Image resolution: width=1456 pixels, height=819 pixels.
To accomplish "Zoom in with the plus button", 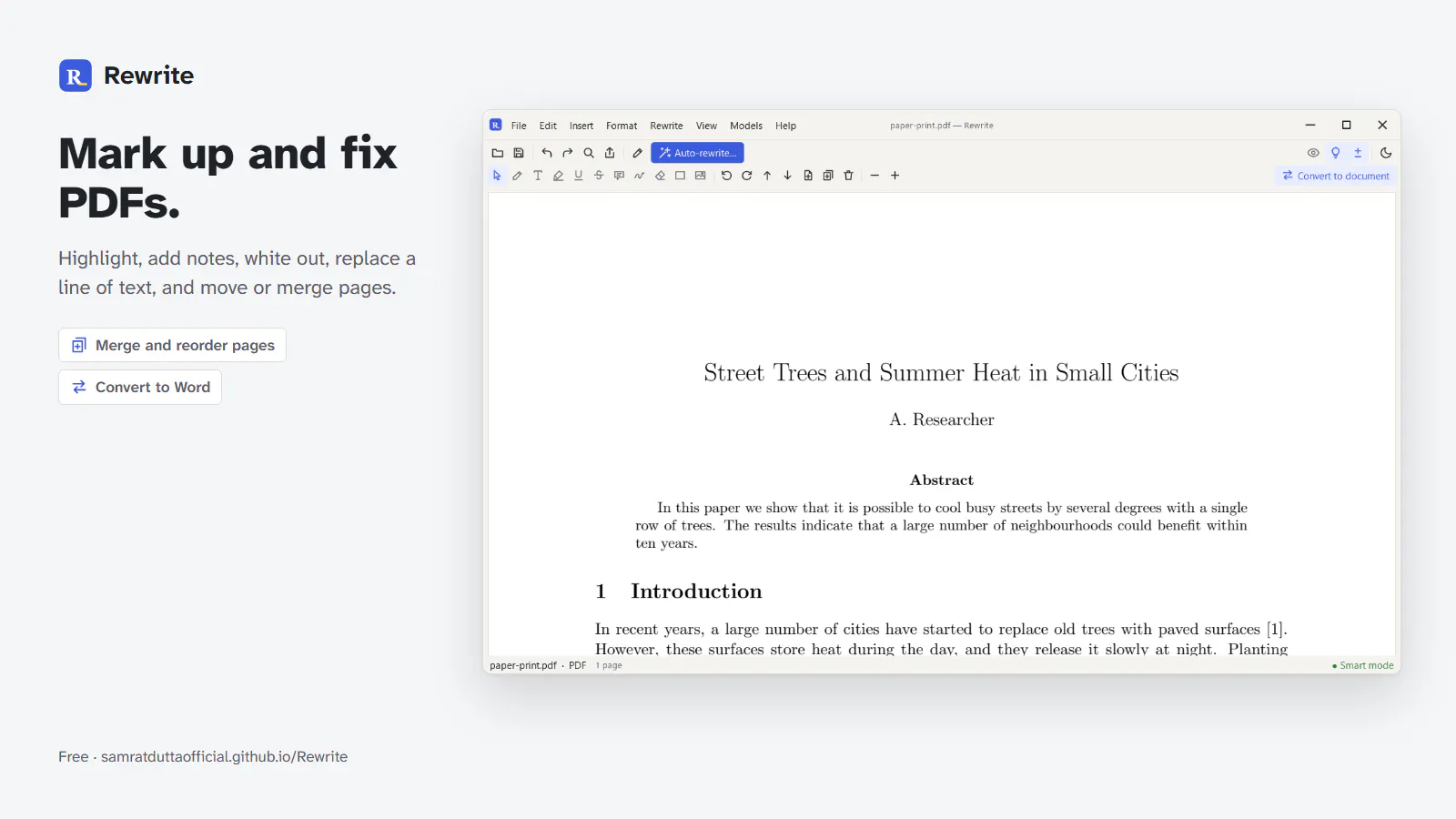I will click(x=895, y=176).
